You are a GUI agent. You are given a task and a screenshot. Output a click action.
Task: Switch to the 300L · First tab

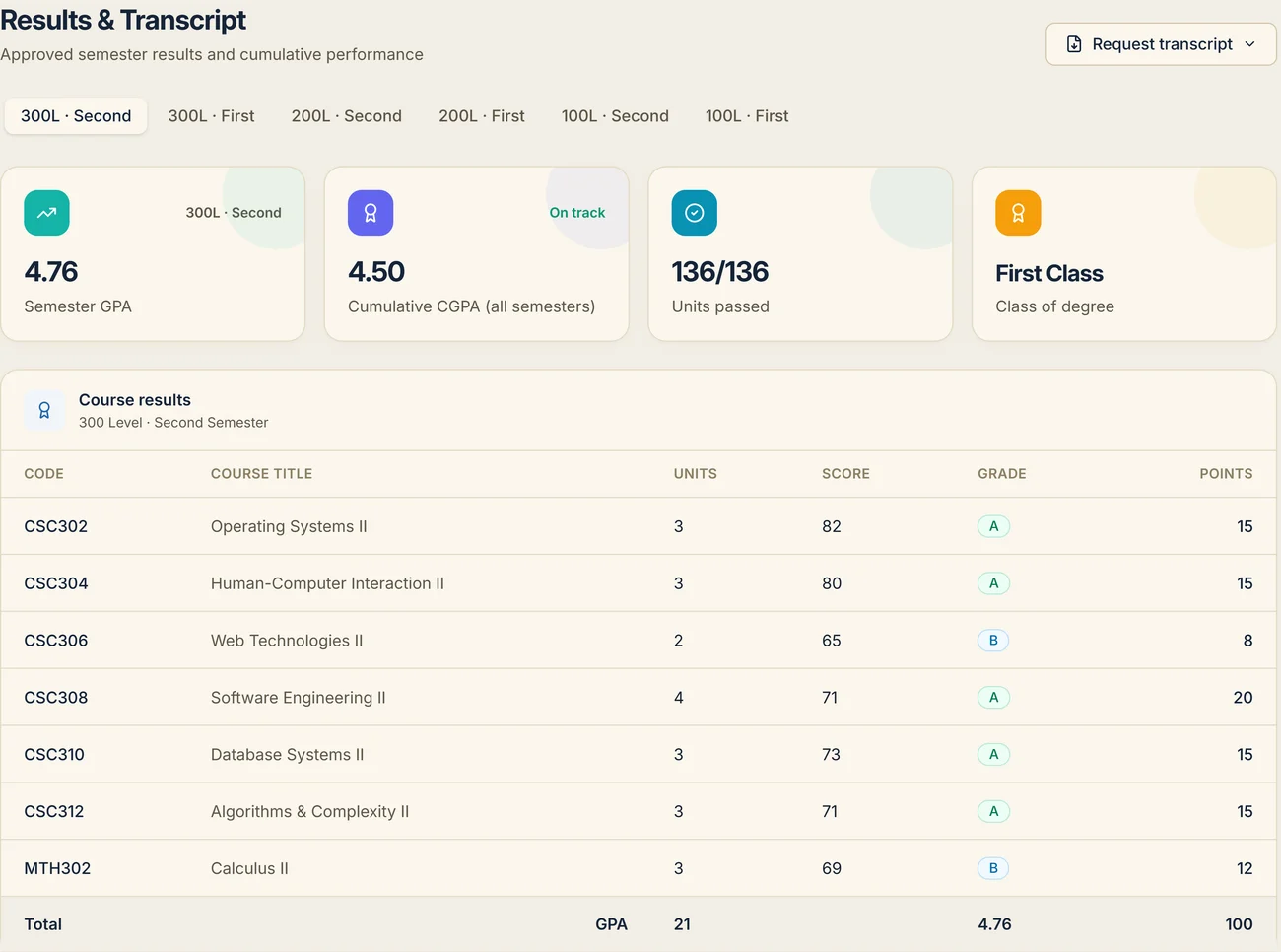pyautogui.click(x=211, y=116)
